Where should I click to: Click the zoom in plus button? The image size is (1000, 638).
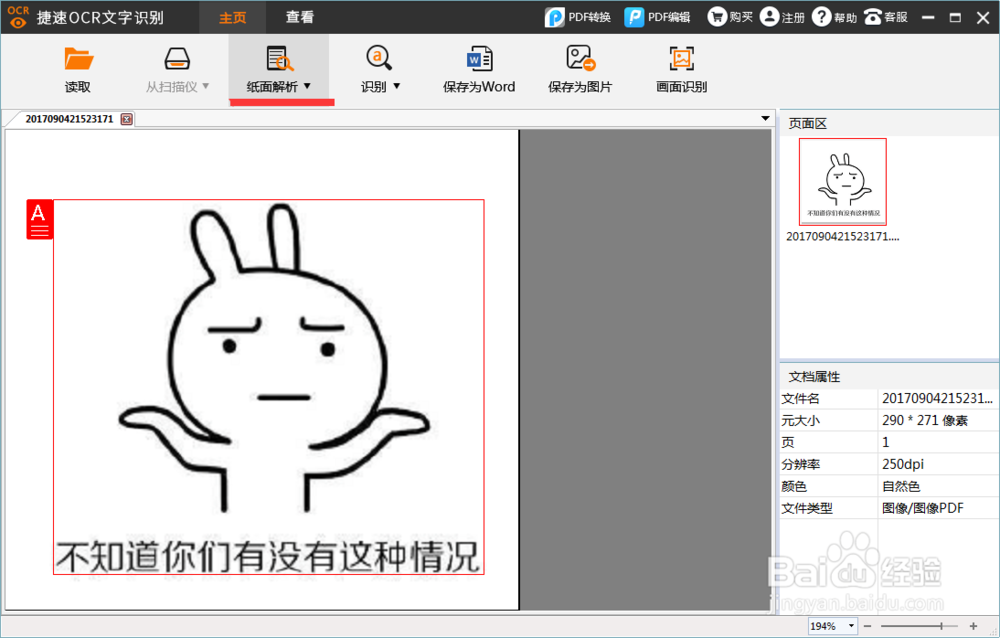tap(973, 627)
